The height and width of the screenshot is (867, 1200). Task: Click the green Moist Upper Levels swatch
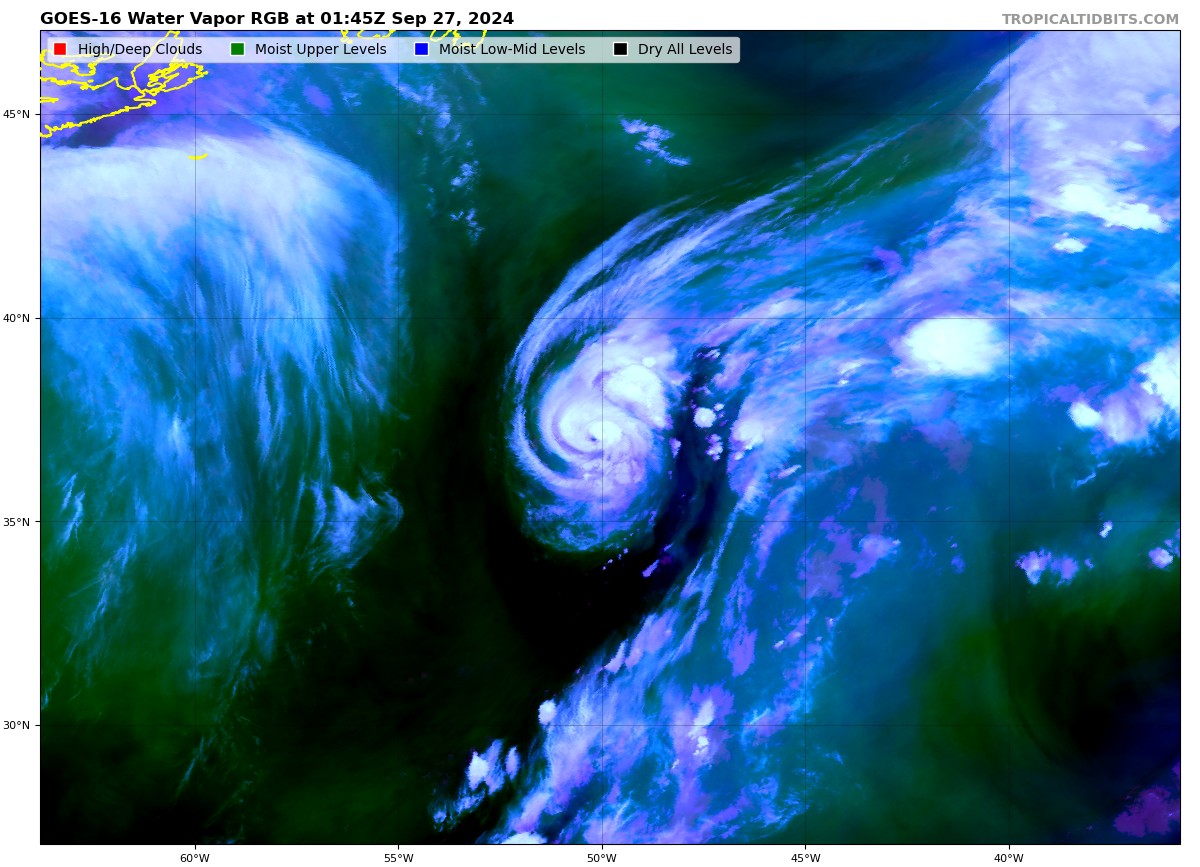237,49
